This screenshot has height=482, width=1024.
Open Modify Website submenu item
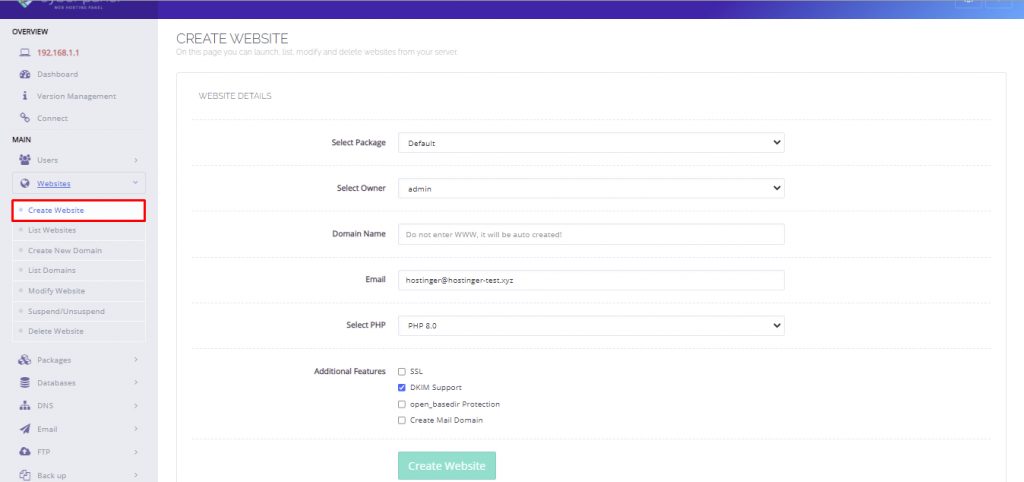[78, 291]
